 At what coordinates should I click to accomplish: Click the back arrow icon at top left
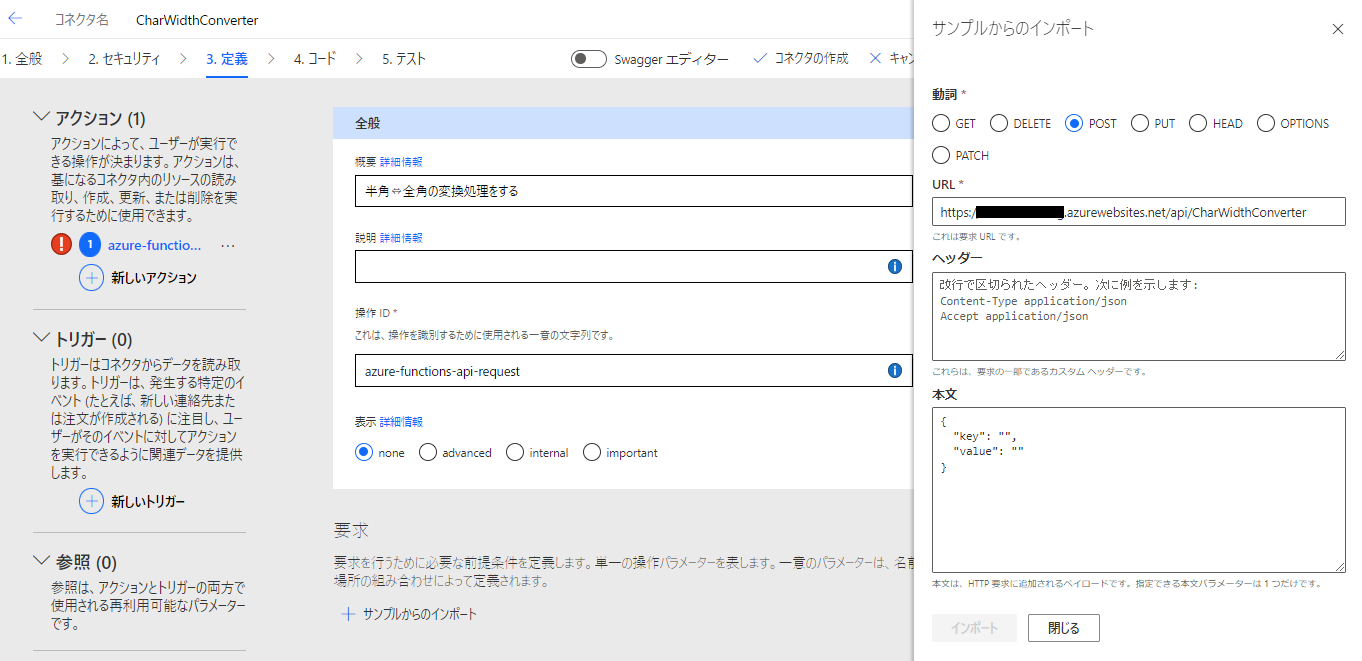click(15, 19)
